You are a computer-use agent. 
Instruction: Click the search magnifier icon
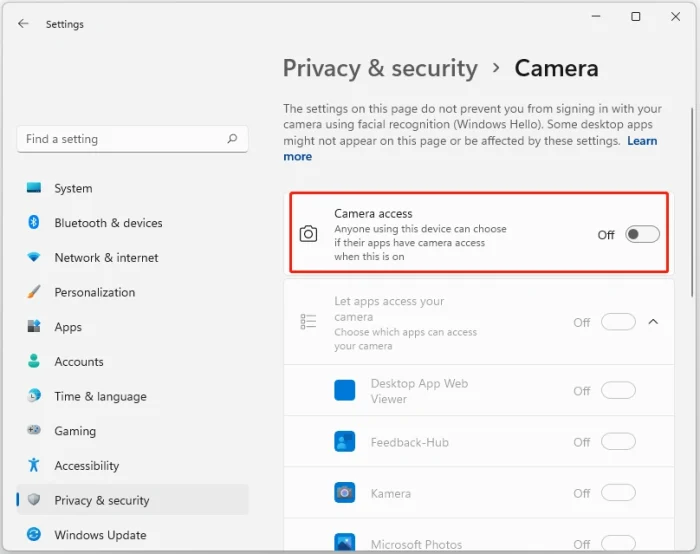(x=232, y=139)
